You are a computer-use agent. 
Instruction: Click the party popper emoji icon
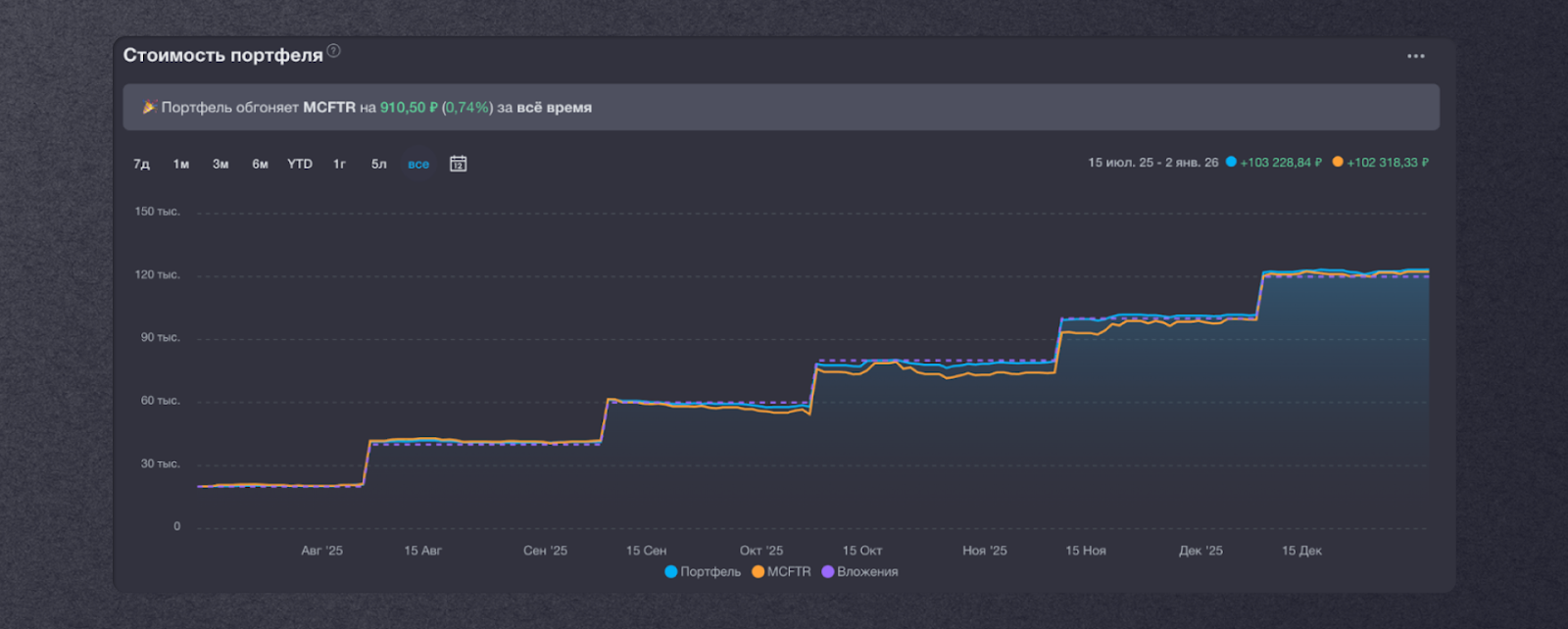tap(149, 107)
